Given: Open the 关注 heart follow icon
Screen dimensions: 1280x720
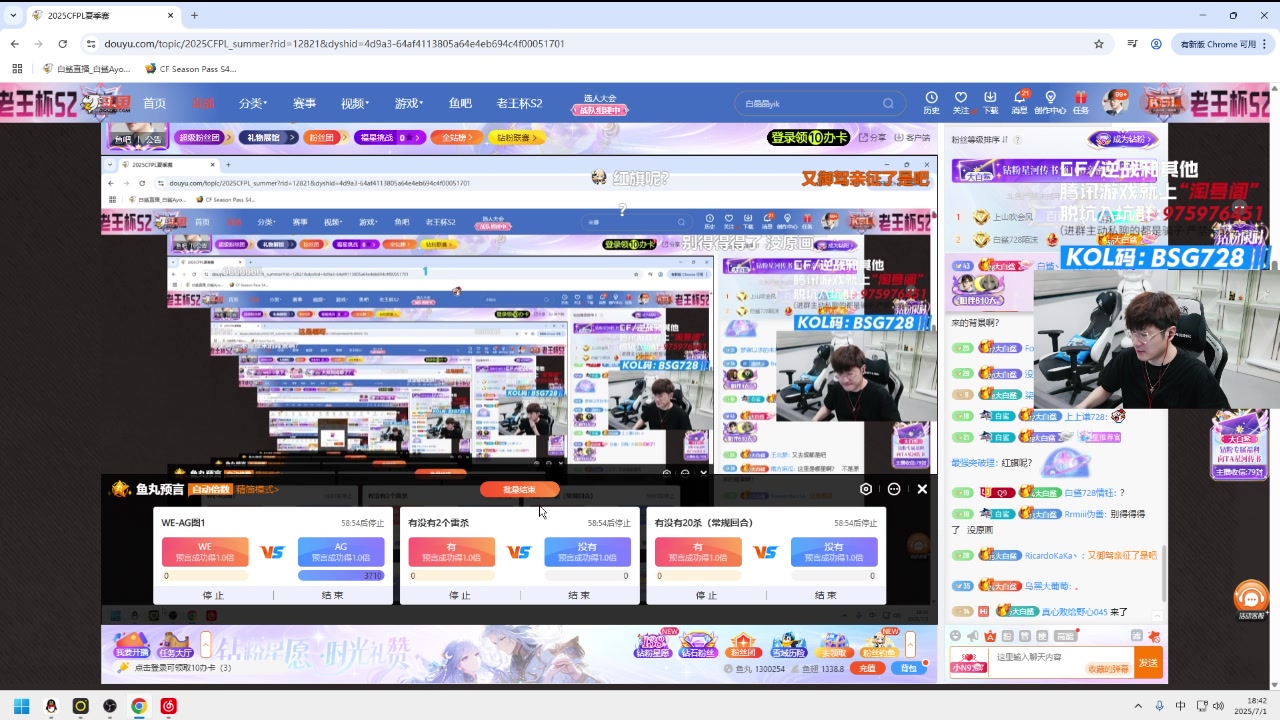Looking at the screenshot, I should 961,98.
